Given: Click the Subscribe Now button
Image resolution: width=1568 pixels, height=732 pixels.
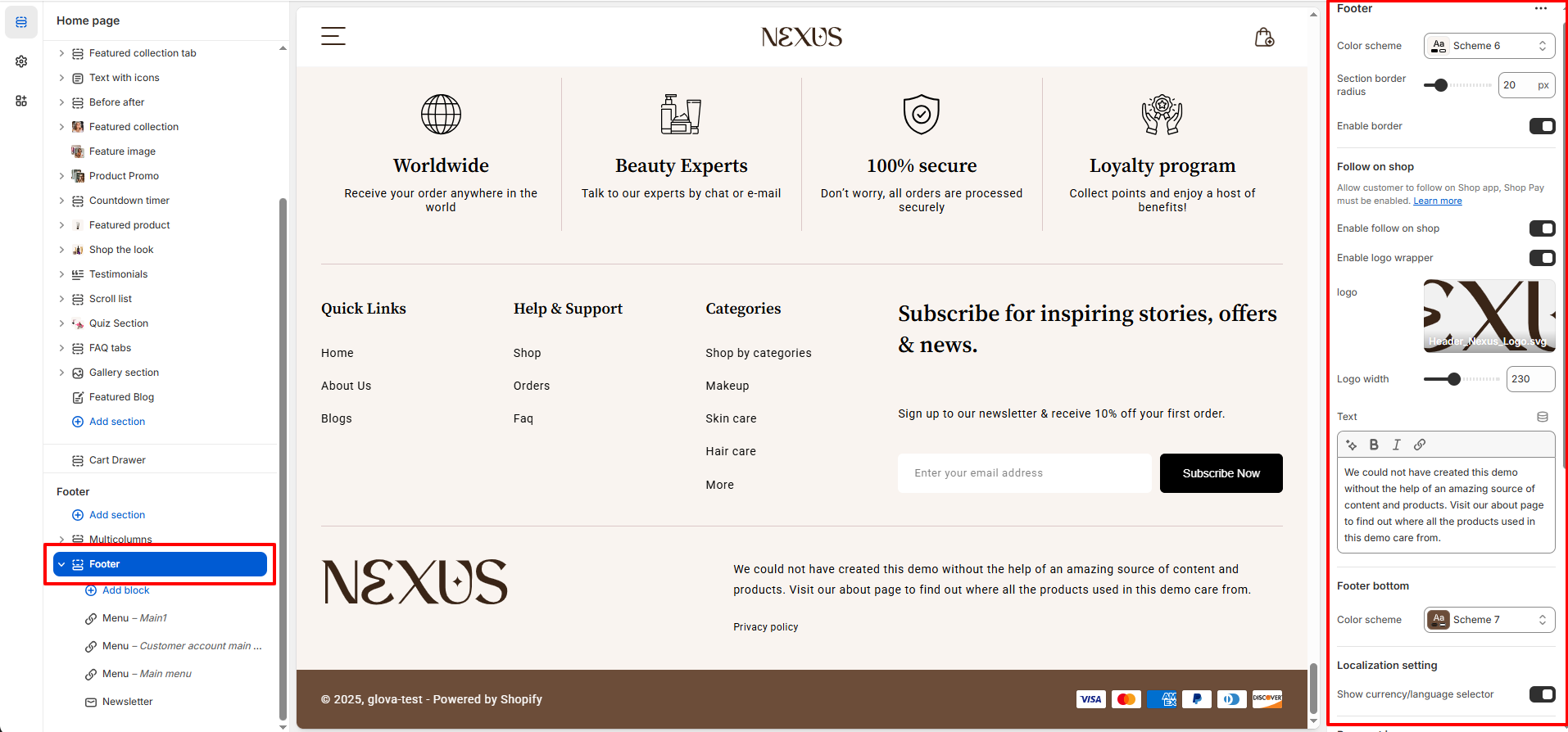Looking at the screenshot, I should pos(1221,473).
